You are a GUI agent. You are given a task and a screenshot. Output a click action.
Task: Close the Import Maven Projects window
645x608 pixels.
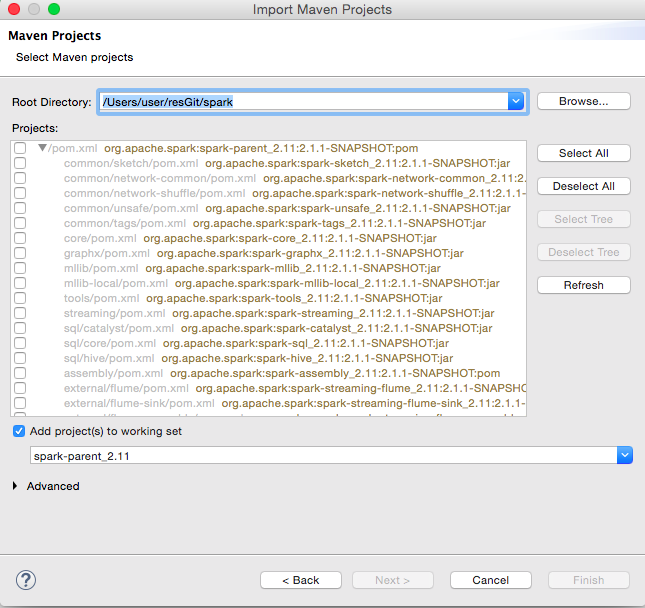coord(14,9)
